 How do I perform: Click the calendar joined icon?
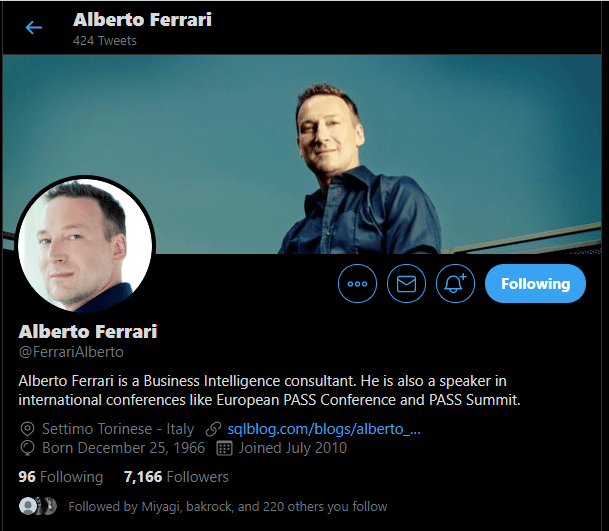pos(224,448)
